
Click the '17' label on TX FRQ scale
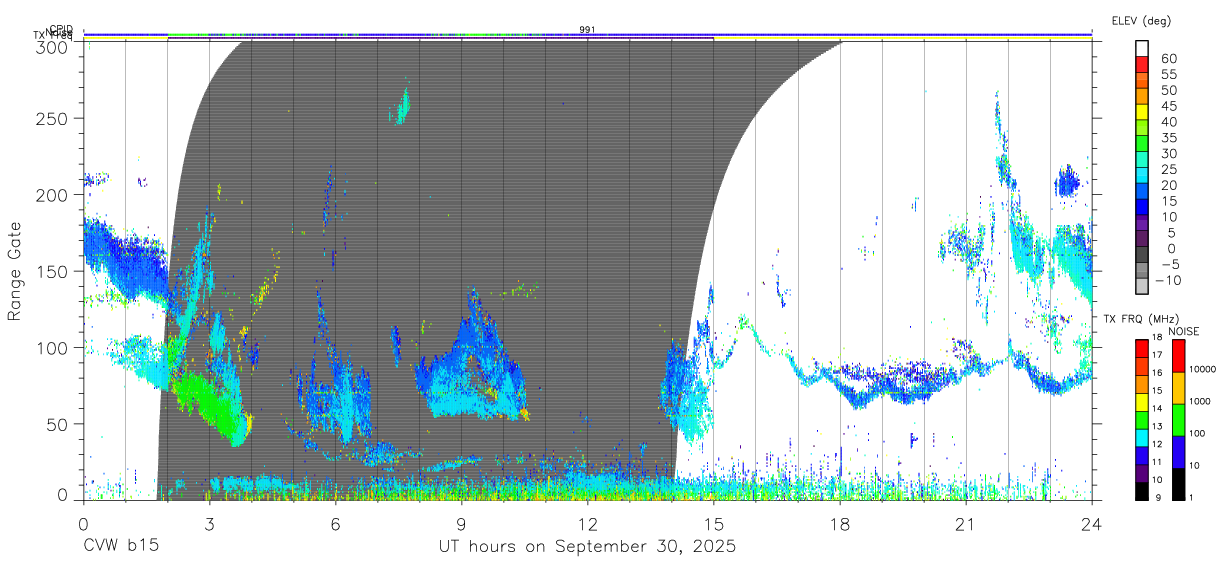[1158, 356]
